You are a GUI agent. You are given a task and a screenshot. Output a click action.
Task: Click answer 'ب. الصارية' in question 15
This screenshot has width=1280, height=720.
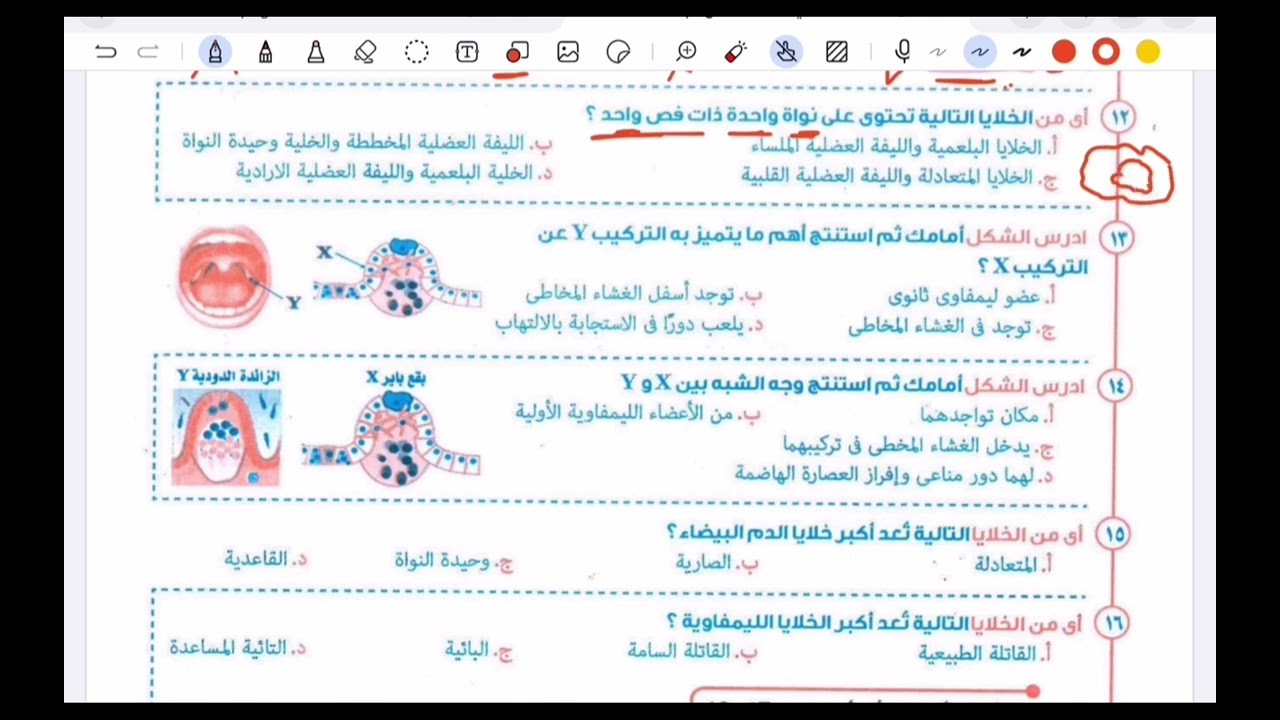point(716,563)
